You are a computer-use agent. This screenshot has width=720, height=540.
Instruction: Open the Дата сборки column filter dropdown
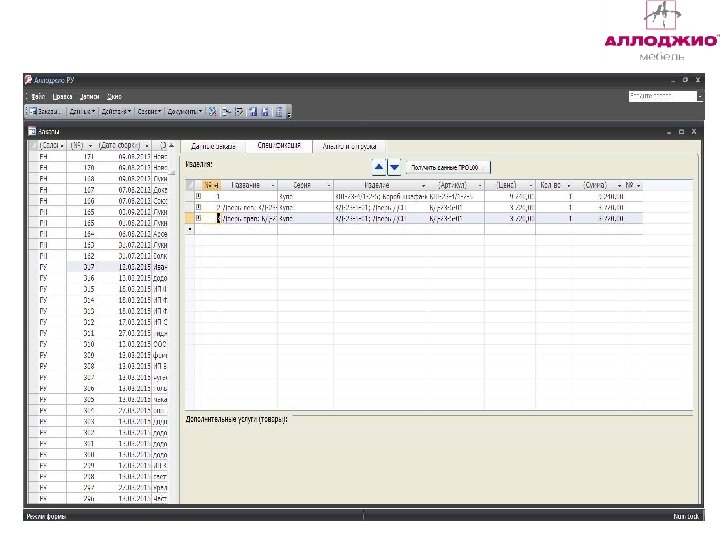[x=147, y=146]
